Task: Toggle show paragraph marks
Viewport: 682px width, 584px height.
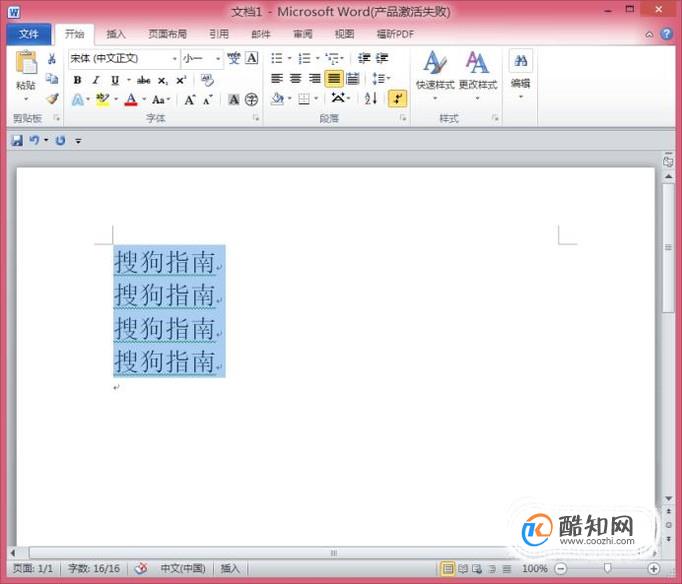Action: pos(398,99)
